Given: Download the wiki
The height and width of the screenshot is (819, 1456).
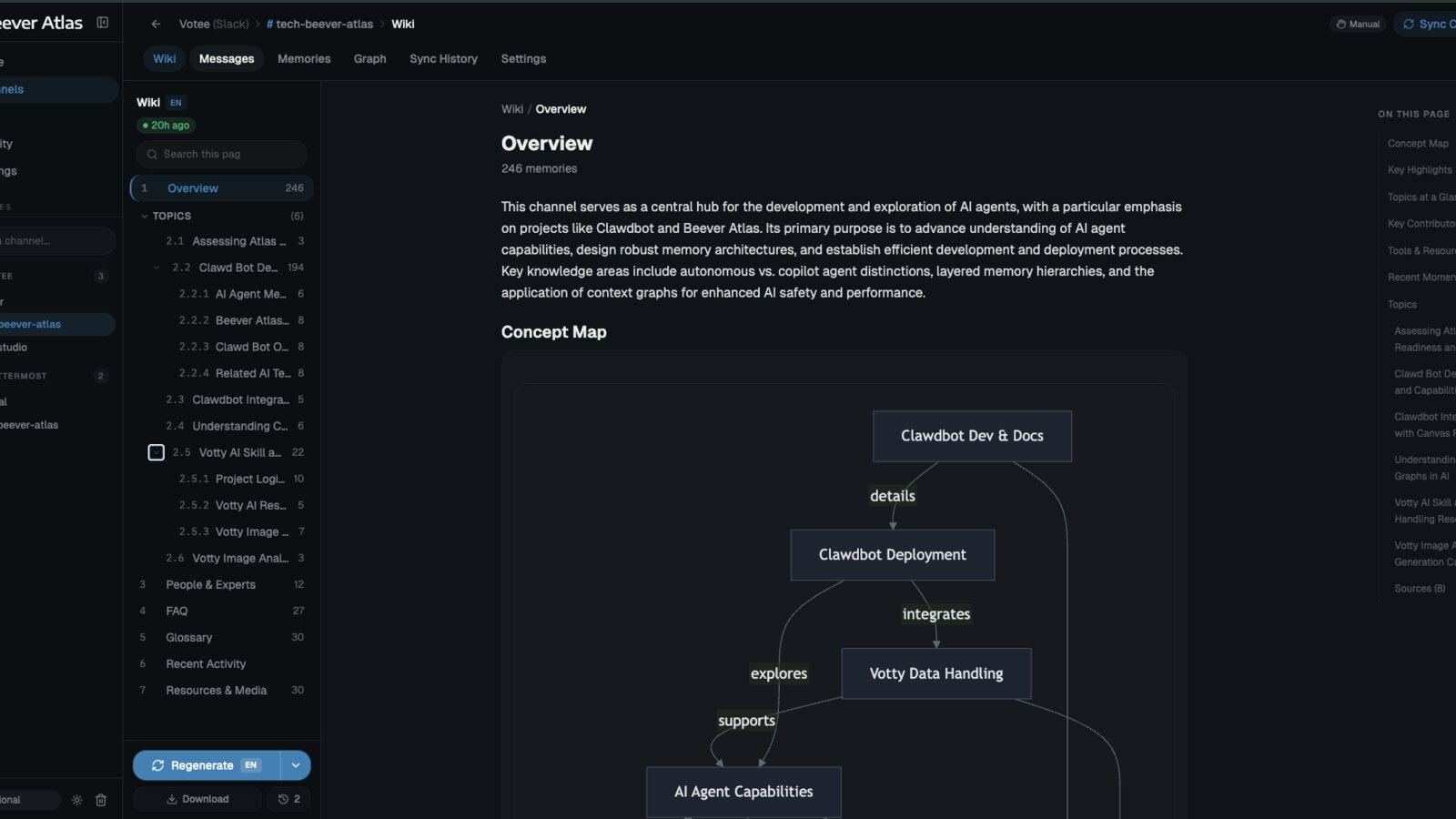Looking at the screenshot, I should click(197, 799).
